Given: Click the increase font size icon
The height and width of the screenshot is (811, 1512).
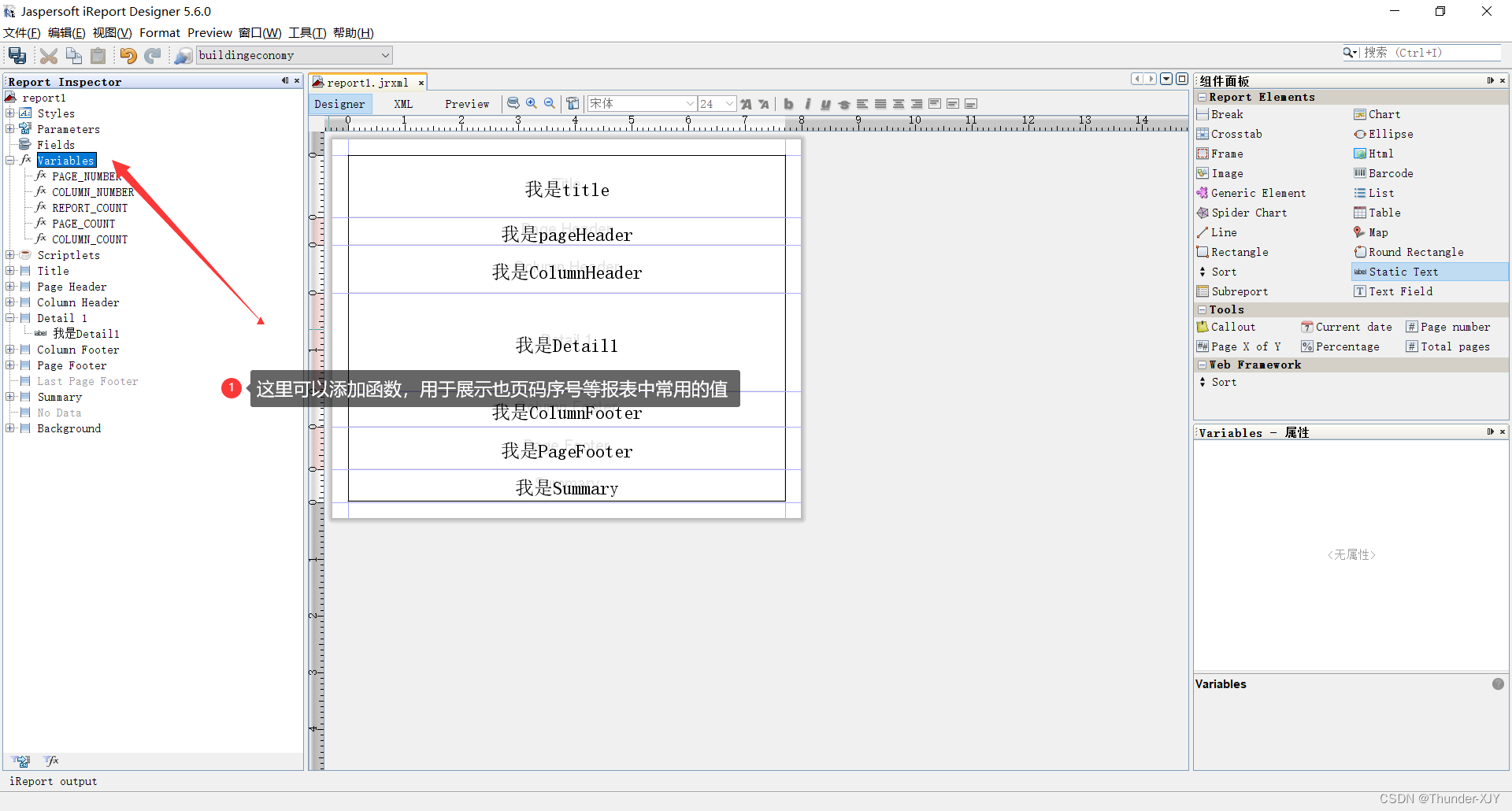Looking at the screenshot, I should (x=746, y=103).
